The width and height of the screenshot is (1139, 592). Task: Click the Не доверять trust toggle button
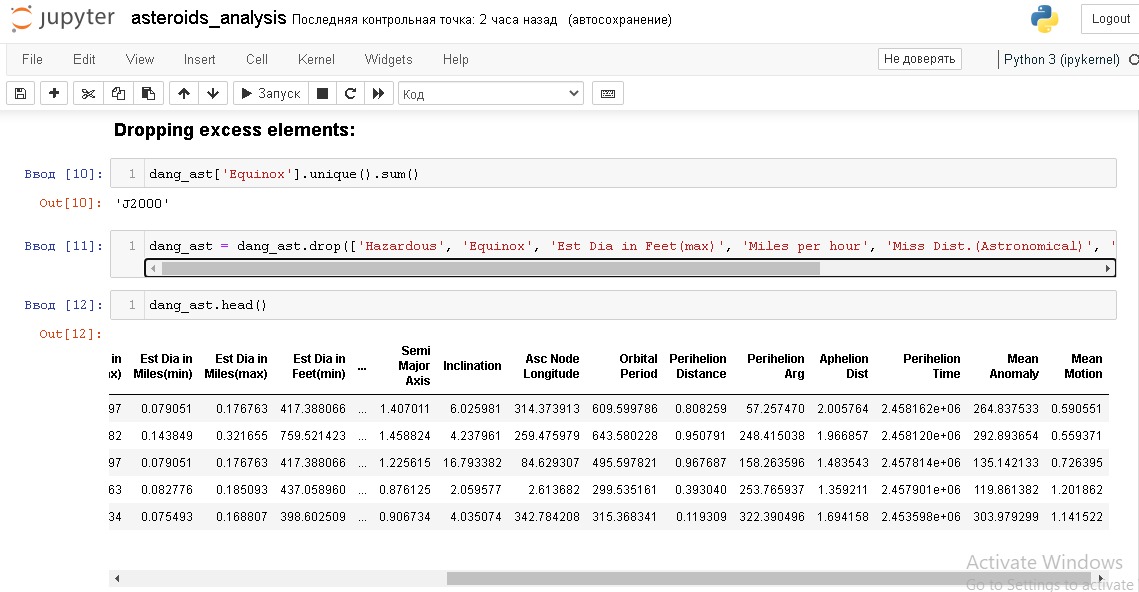pyautogui.click(x=918, y=58)
